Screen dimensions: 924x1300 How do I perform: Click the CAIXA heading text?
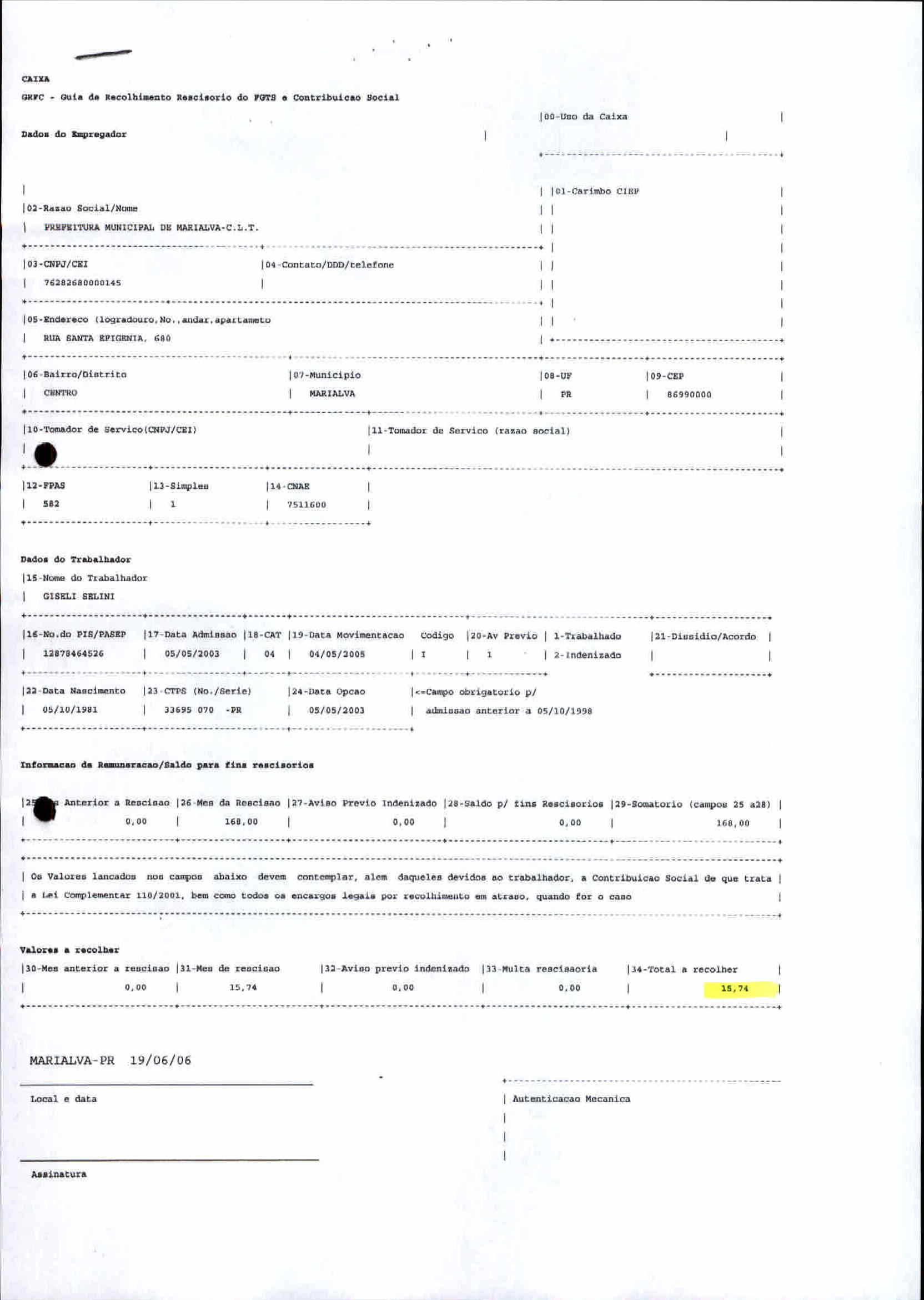(36, 79)
